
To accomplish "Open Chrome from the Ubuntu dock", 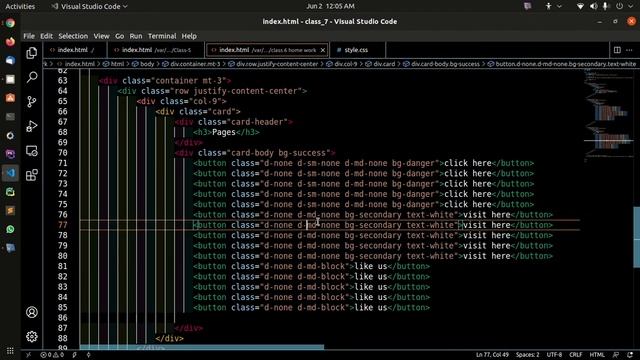I will point(10,23).
